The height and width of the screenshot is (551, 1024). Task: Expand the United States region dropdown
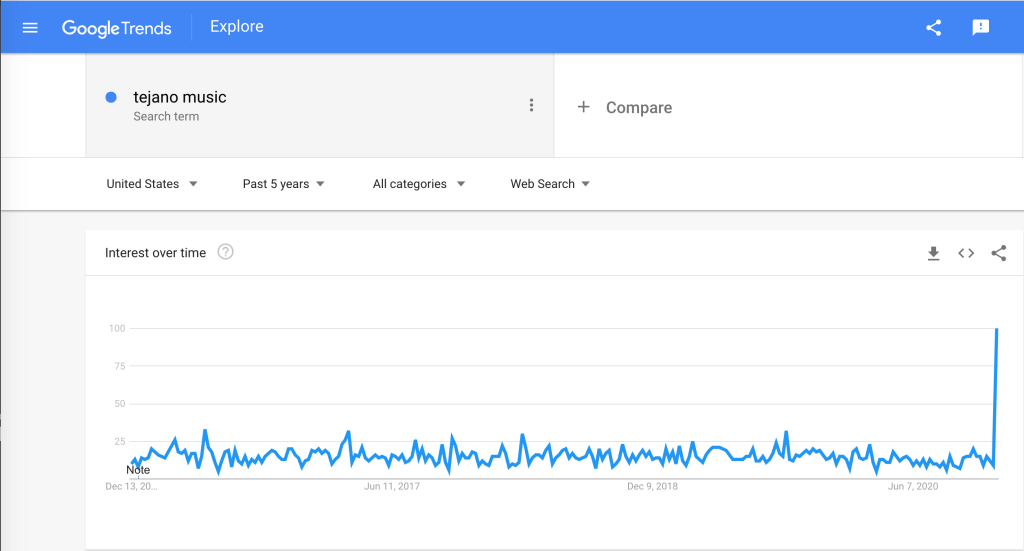tap(152, 184)
